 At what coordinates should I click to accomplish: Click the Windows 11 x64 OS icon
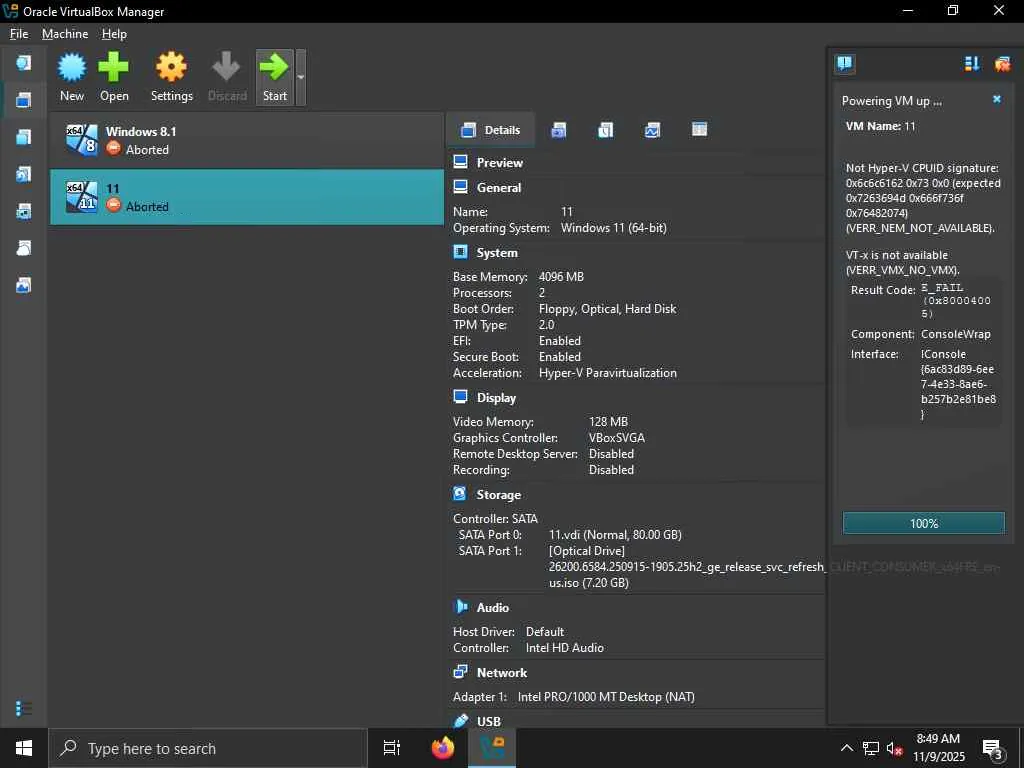tap(82, 197)
